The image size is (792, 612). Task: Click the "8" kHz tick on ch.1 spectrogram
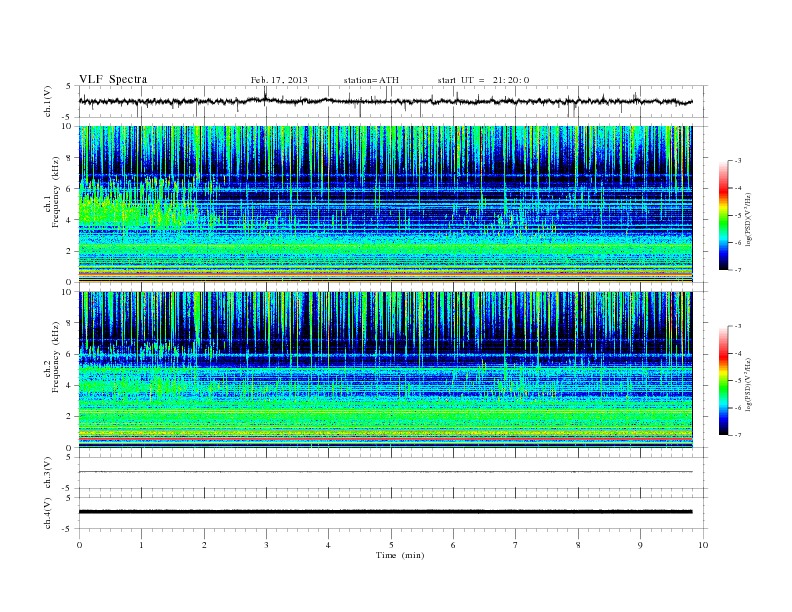69,158
